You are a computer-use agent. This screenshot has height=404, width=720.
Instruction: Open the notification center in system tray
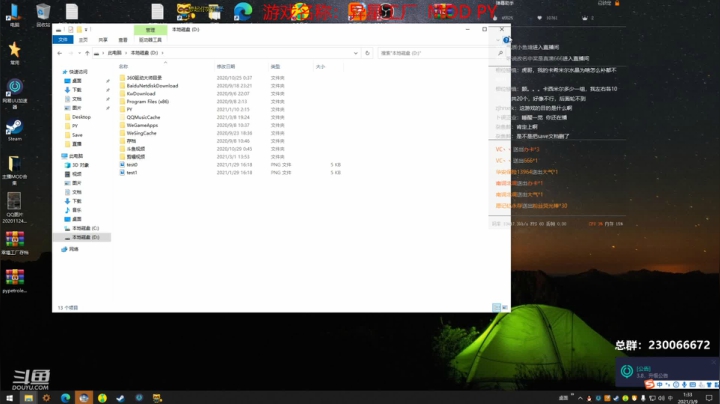pos(709,398)
